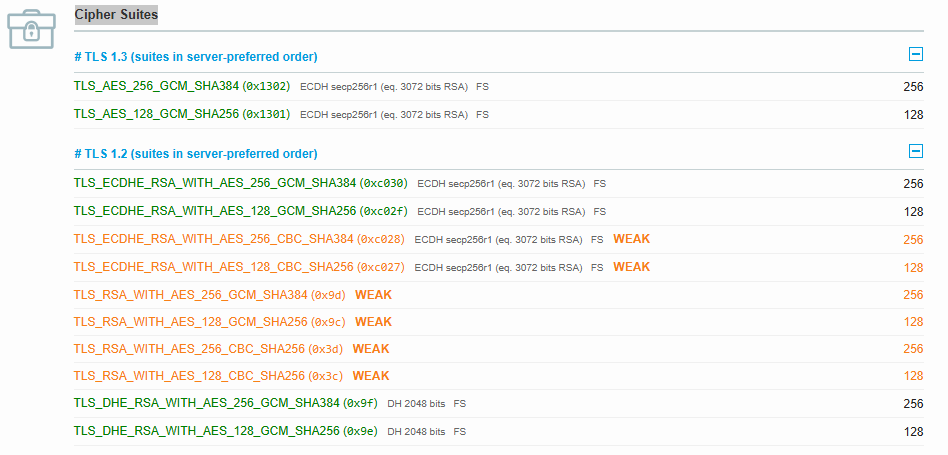Open the TLS 1.2 suites header link
Screen dimensions: 948x455
pos(196,153)
